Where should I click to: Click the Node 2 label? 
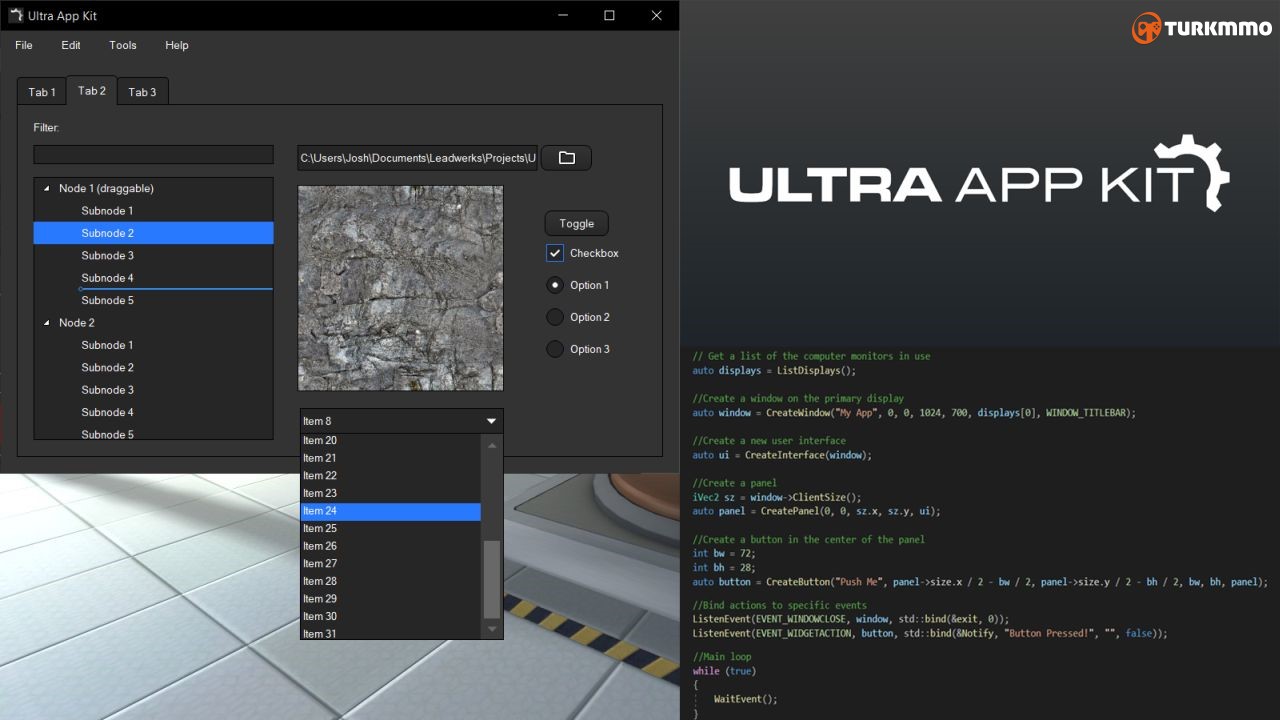(77, 322)
